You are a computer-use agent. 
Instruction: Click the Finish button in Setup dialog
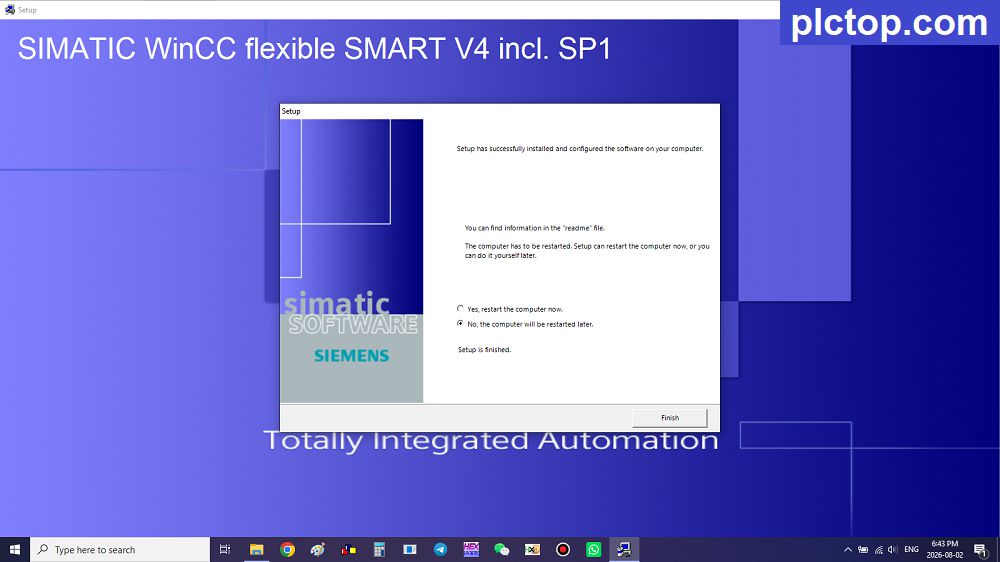pyautogui.click(x=670, y=418)
